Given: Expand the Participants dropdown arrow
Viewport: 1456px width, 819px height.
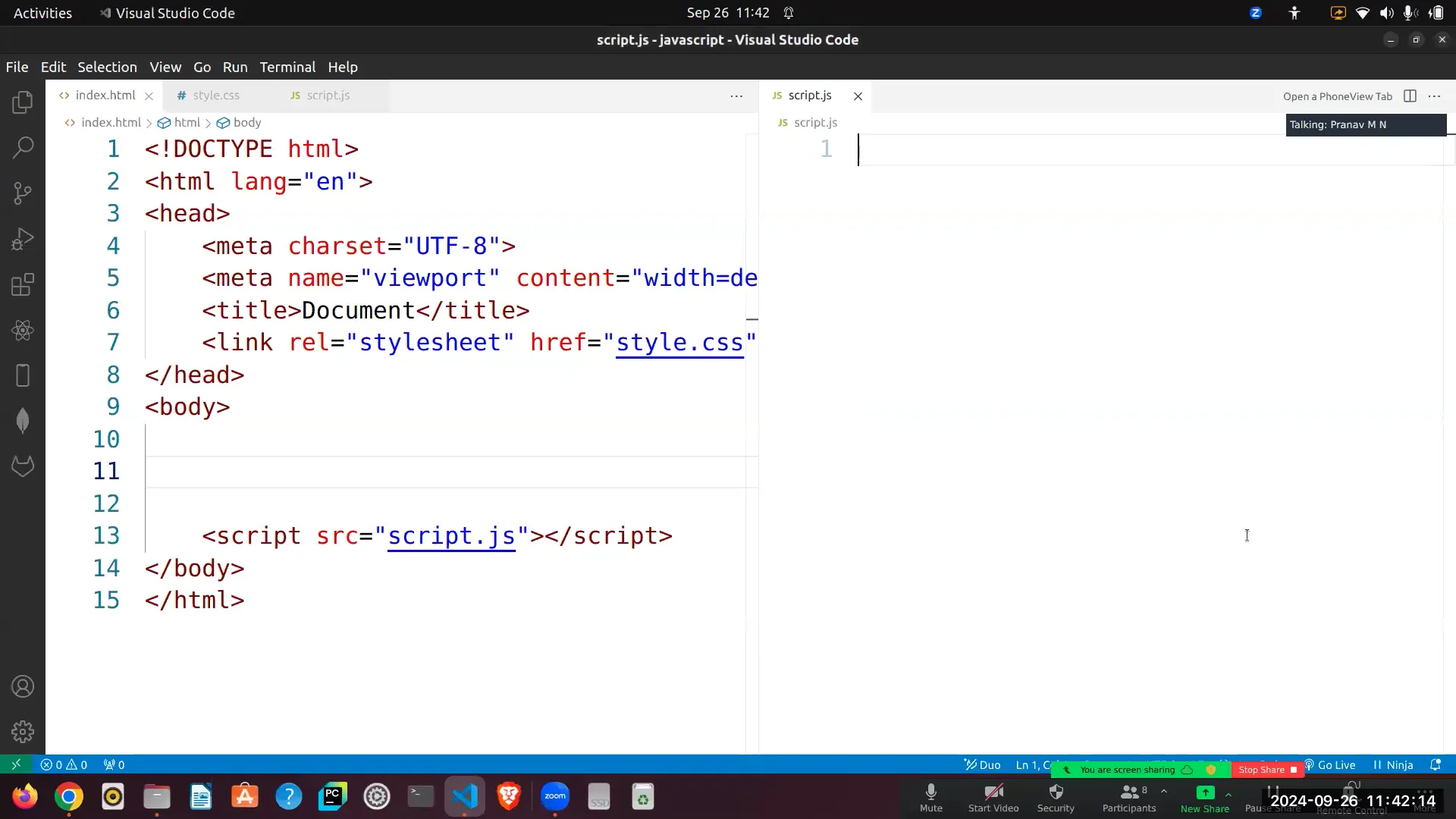Looking at the screenshot, I should pos(1163,791).
